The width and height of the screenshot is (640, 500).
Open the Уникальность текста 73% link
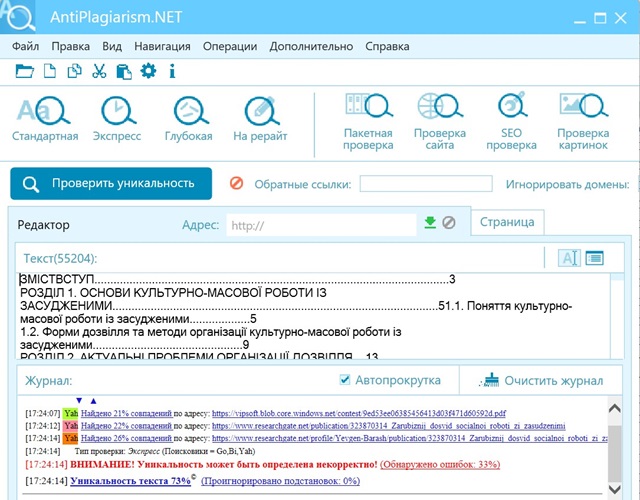[131, 481]
